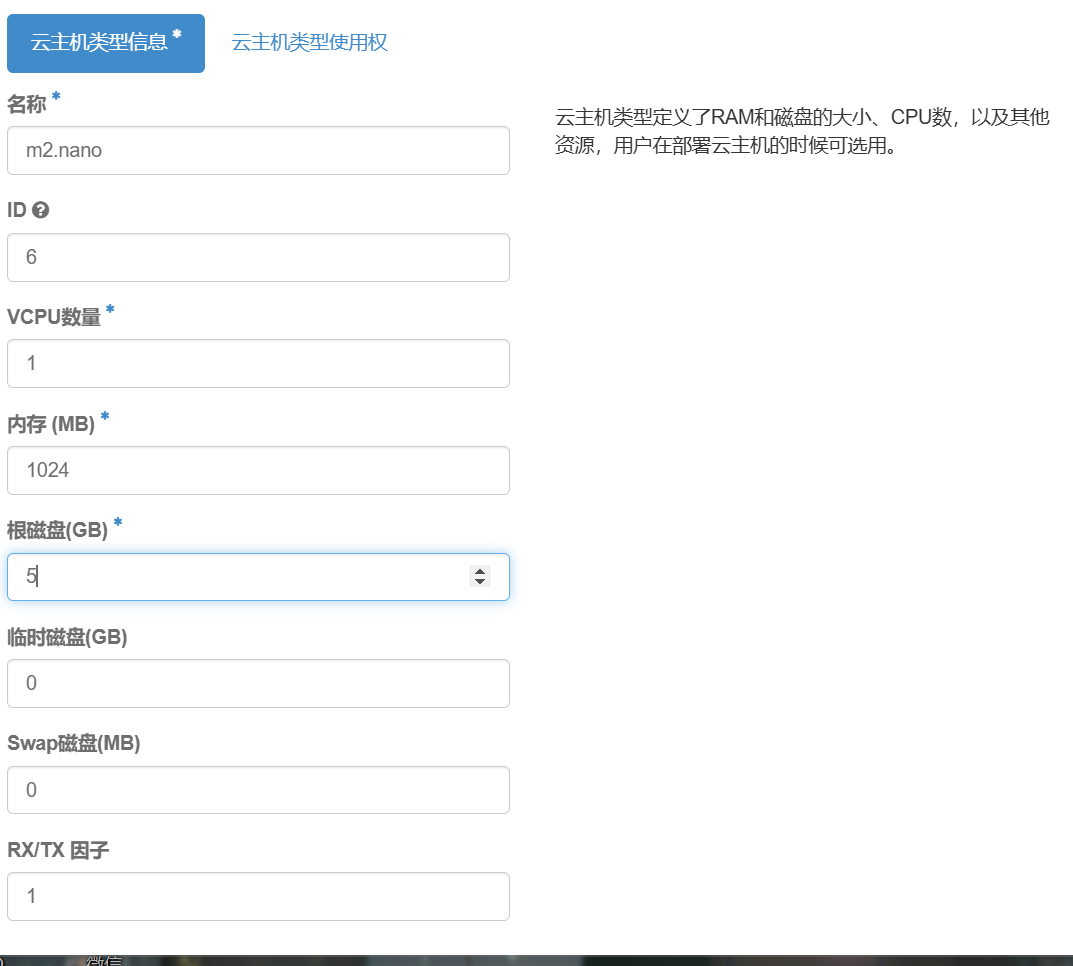Image resolution: width=1073 pixels, height=966 pixels.
Task: Click the 名称 label text
Action: tap(27, 104)
